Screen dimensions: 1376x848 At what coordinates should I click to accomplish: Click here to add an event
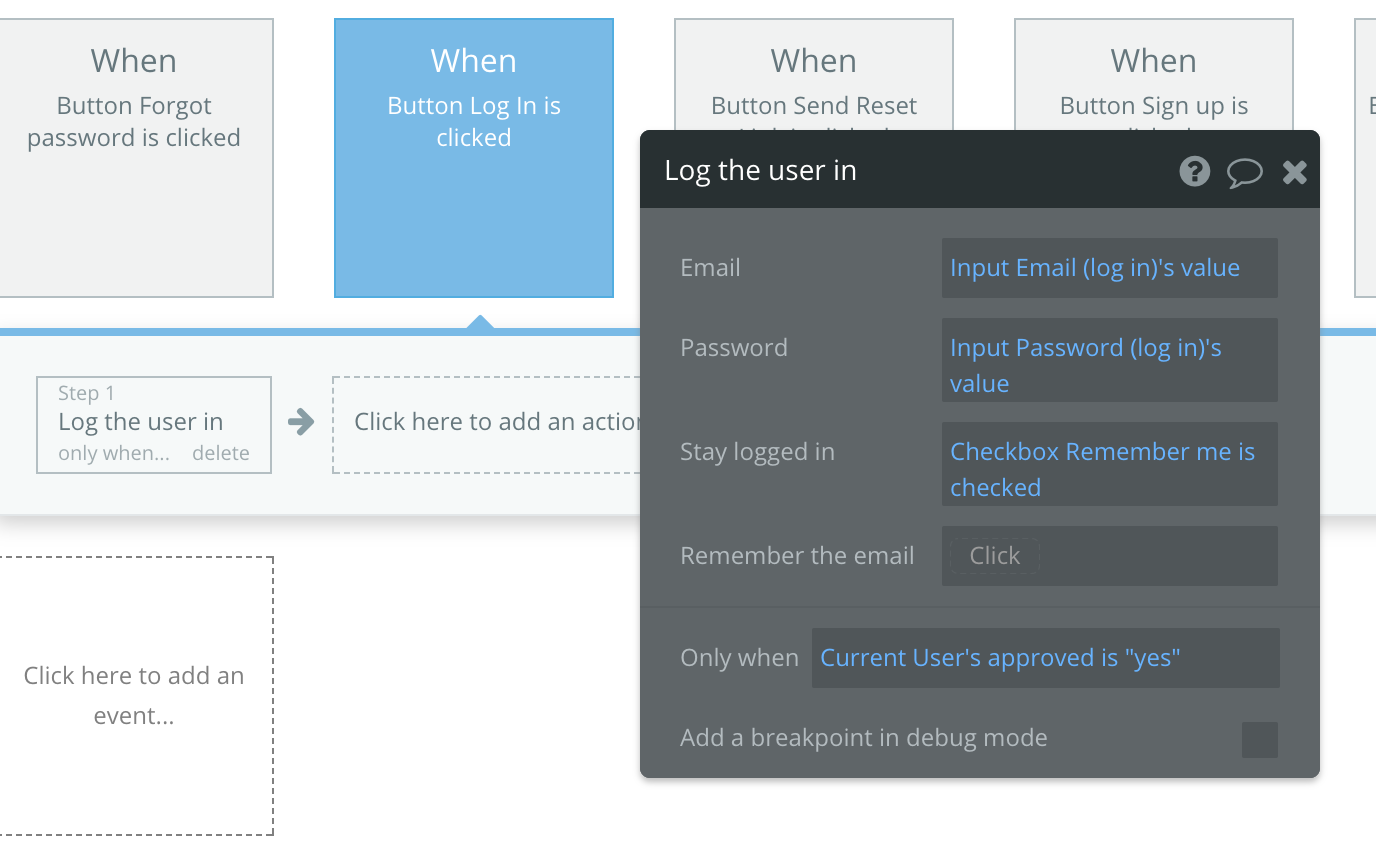click(134, 696)
